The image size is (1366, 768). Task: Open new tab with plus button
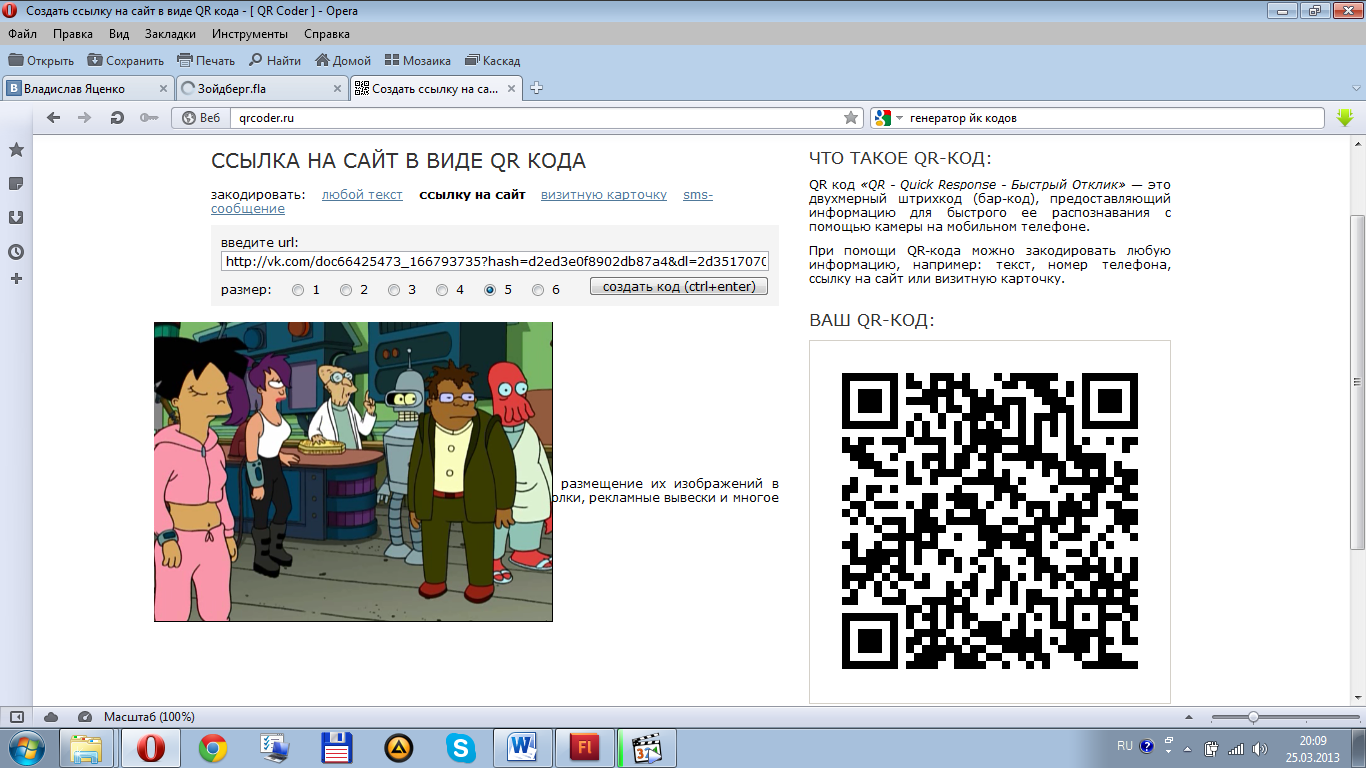[x=536, y=88]
